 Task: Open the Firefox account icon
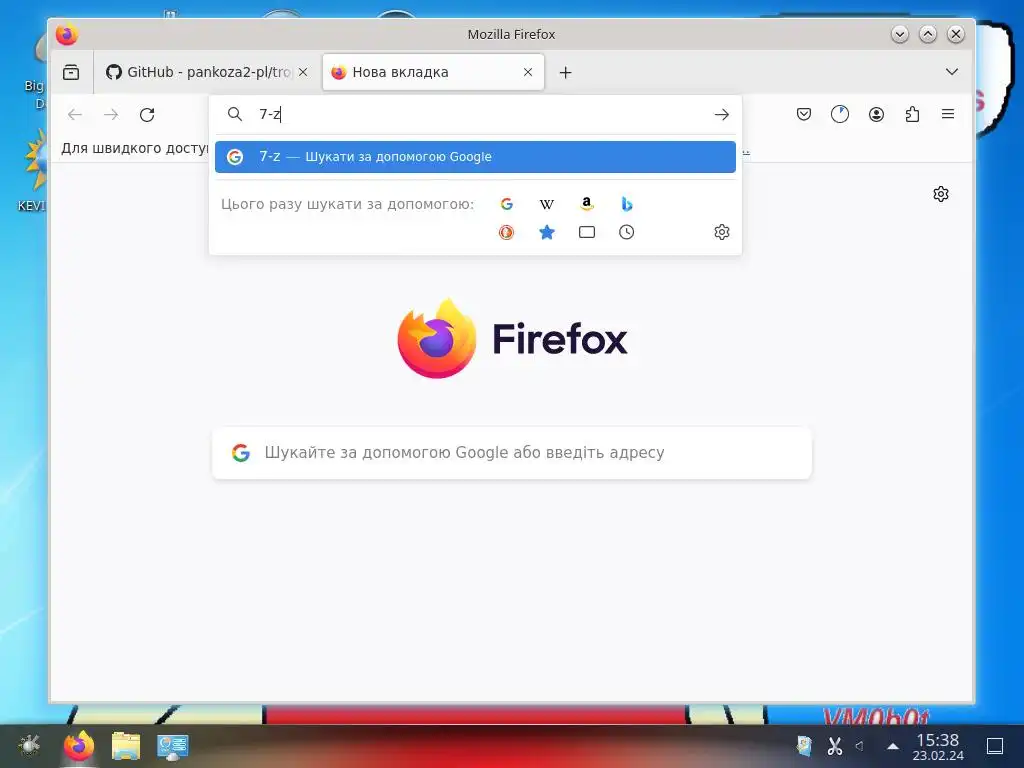(x=876, y=115)
